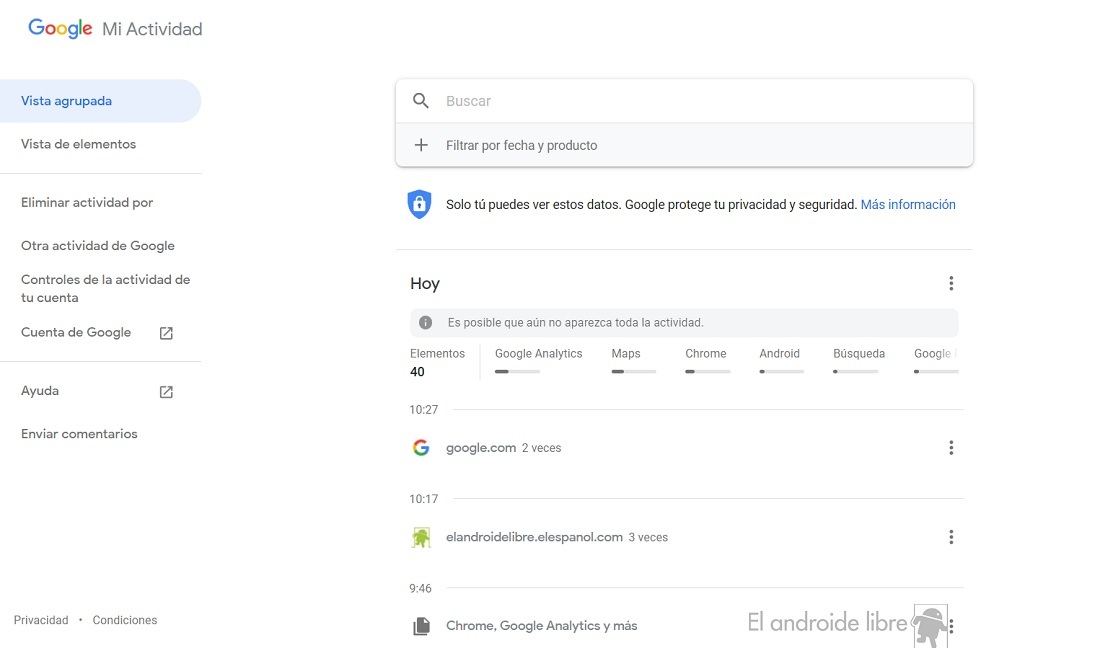The image size is (1100, 648).
Task: Open external link icon next to Cuenta de Google
Action: coord(166,333)
